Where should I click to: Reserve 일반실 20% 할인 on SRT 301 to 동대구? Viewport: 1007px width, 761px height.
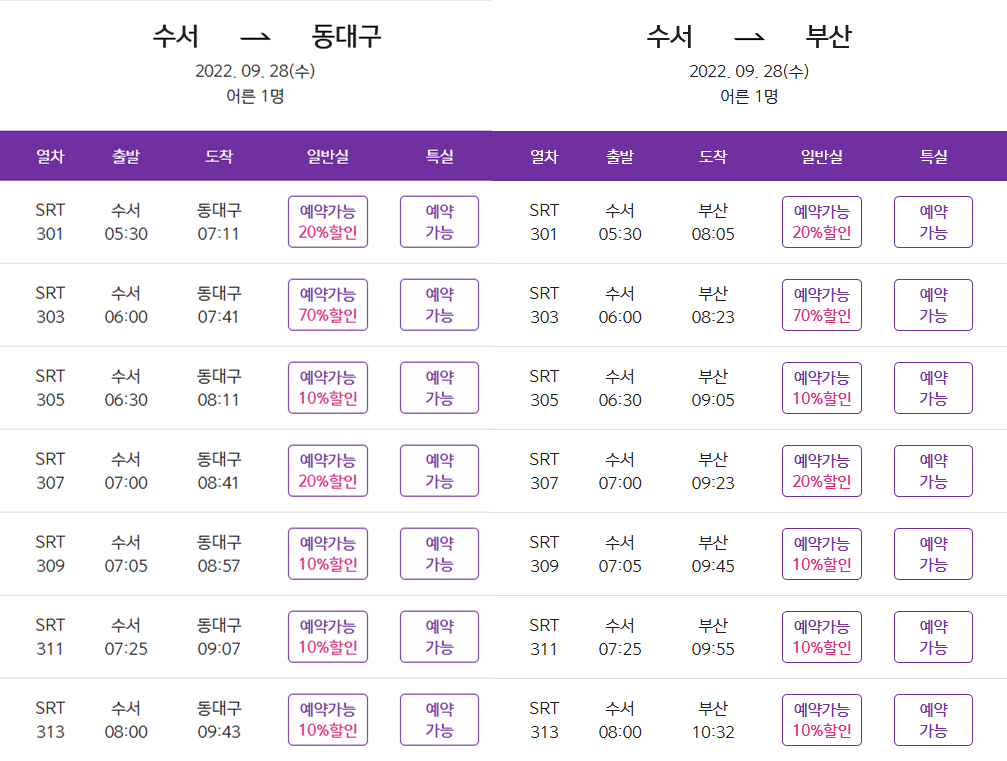coord(327,221)
